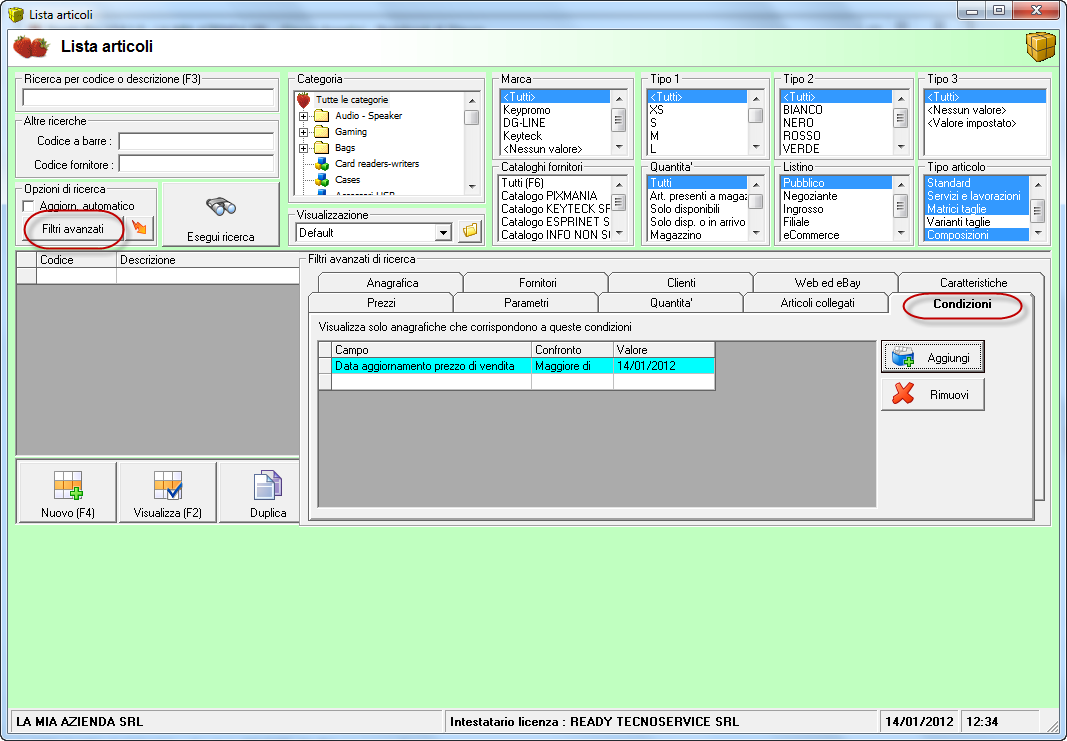Viewport: 1067px width, 741px height.
Task: Click the orange arrow reset filters icon
Action: pyautogui.click(x=139, y=228)
